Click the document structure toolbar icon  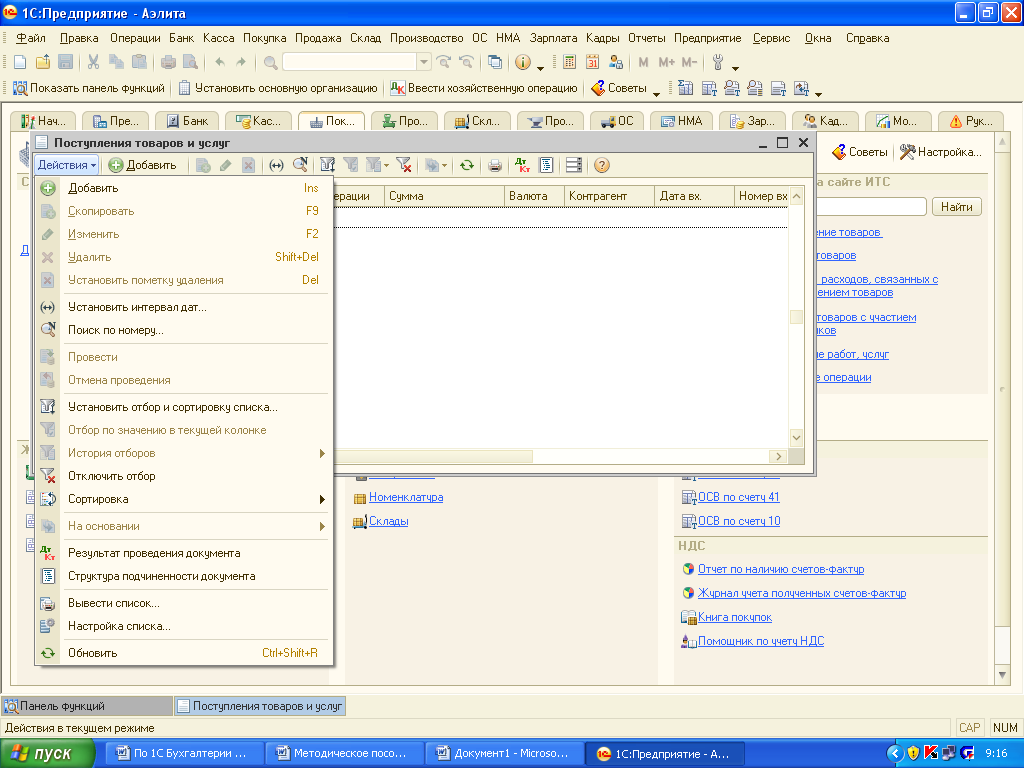tap(547, 165)
